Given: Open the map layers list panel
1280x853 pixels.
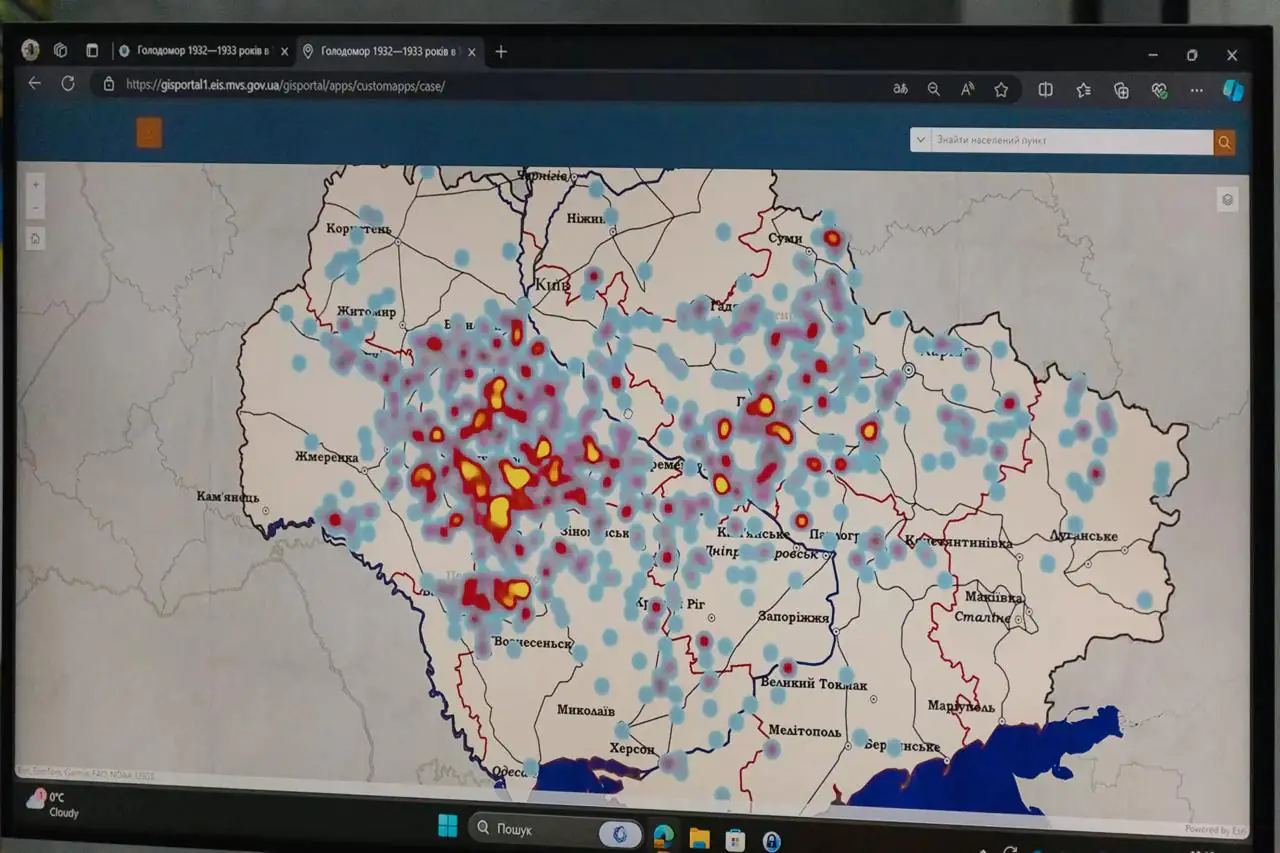Looking at the screenshot, I should pyautogui.click(x=1227, y=199).
